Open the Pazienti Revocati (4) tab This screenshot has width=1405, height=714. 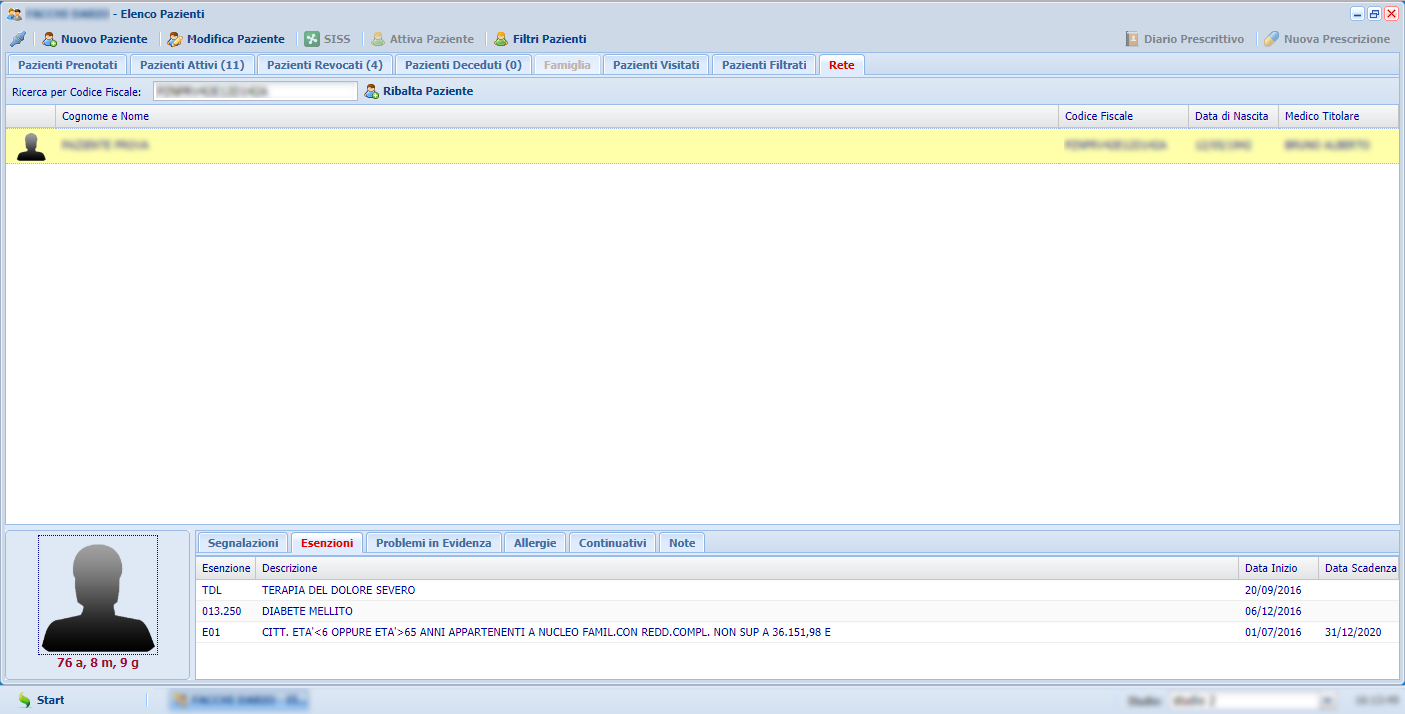325,65
